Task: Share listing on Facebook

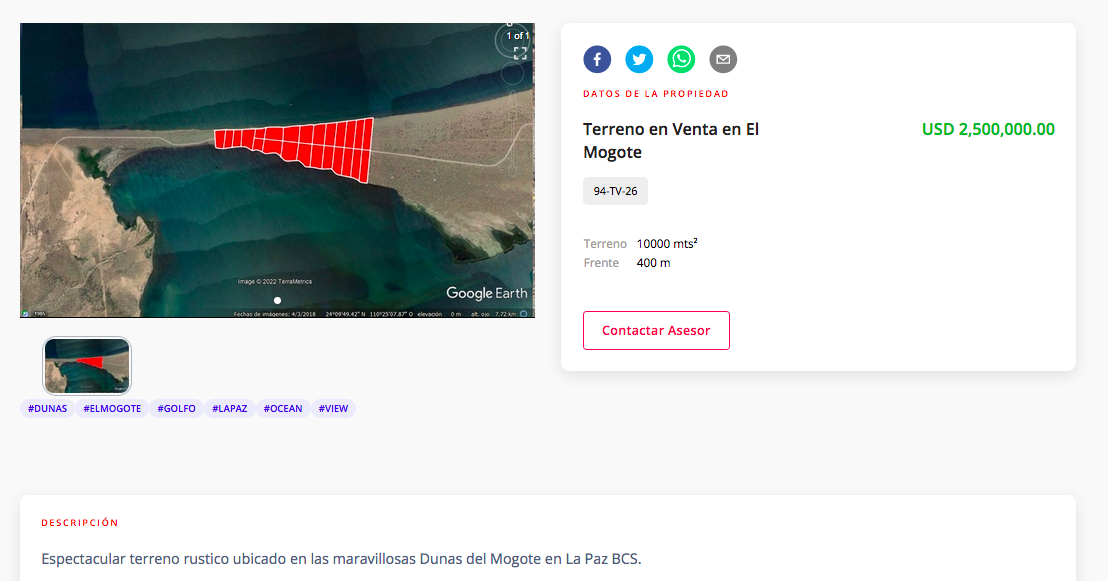Action: point(597,60)
